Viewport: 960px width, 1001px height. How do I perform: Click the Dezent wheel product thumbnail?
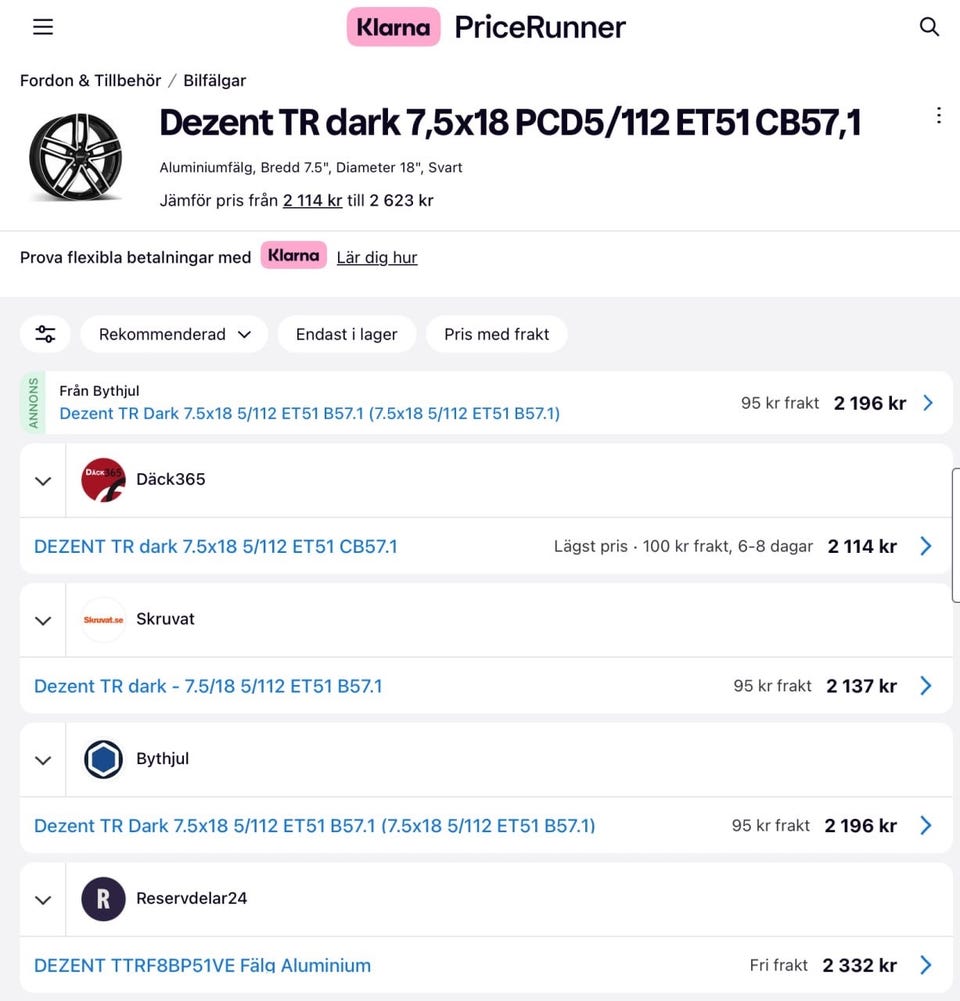pos(76,157)
